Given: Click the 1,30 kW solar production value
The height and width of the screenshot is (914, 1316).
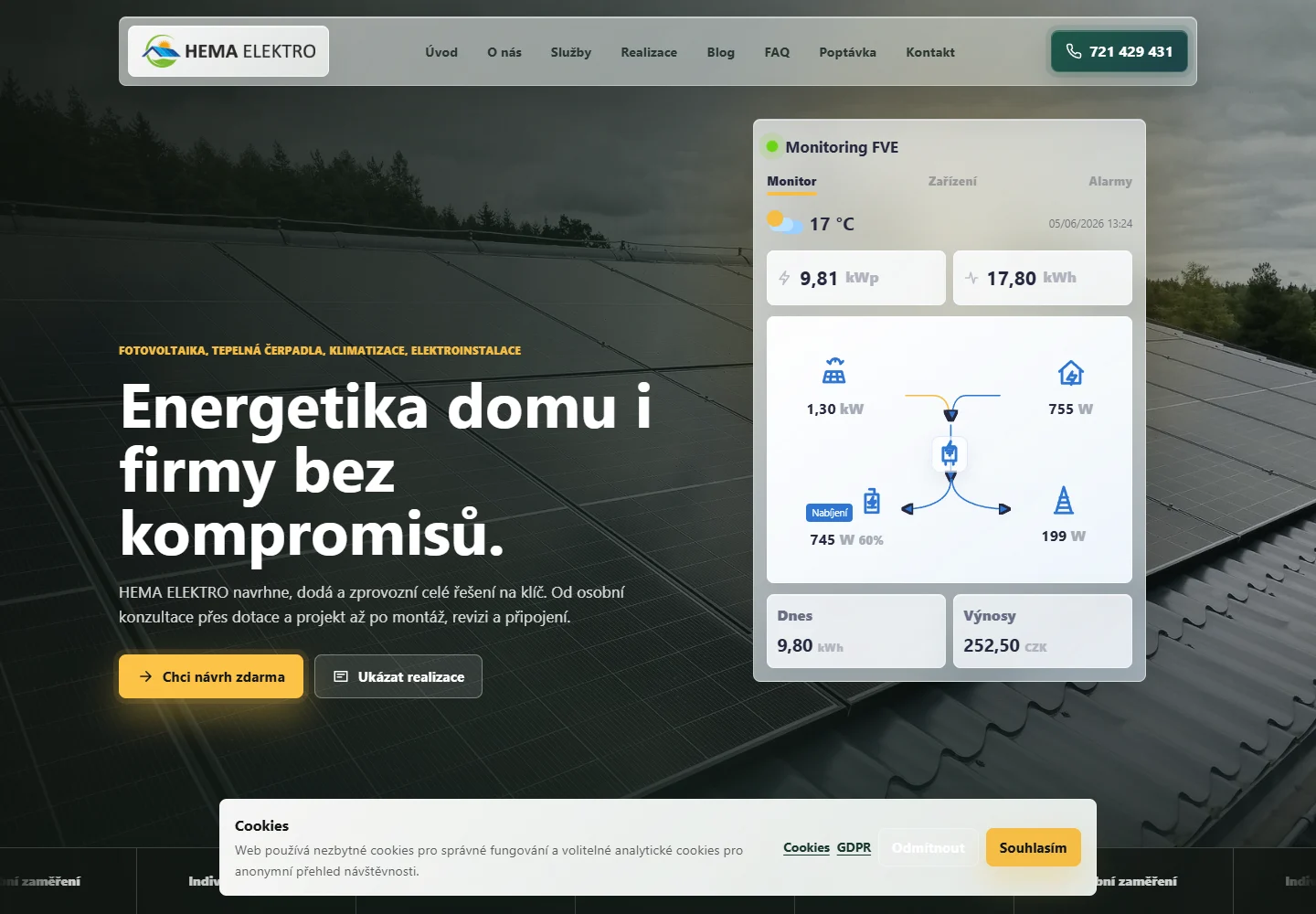Looking at the screenshot, I should coord(835,409).
